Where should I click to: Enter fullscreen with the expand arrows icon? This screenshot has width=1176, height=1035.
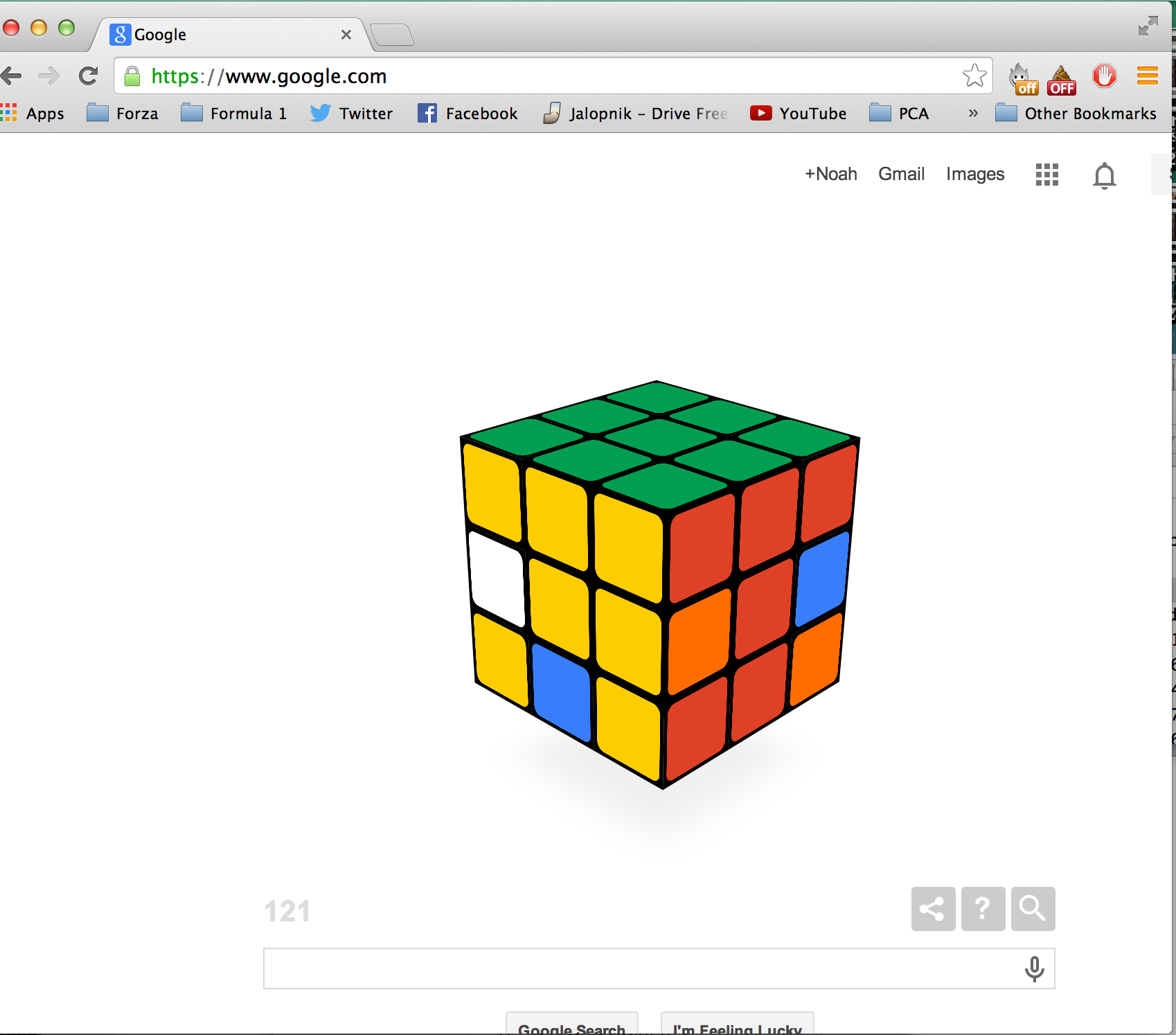coord(1148,26)
